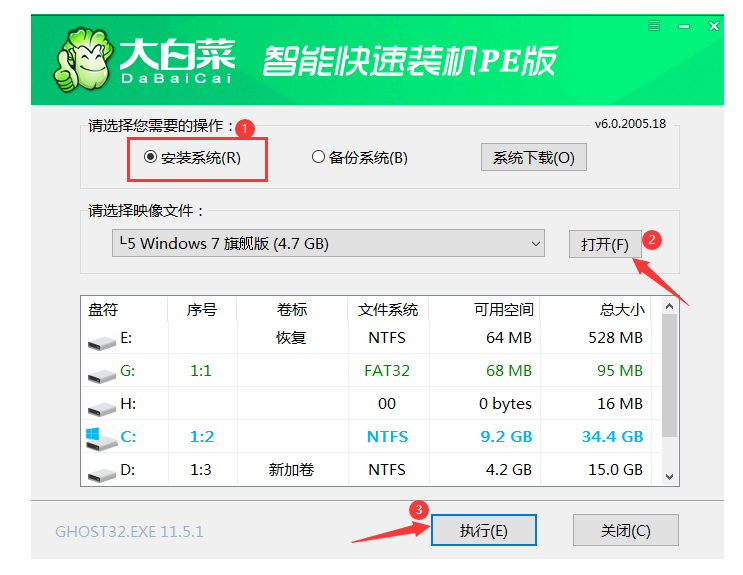Click the Windows 7 旗舰版 image combo box
Screen dimensions: 743x575
point(328,243)
